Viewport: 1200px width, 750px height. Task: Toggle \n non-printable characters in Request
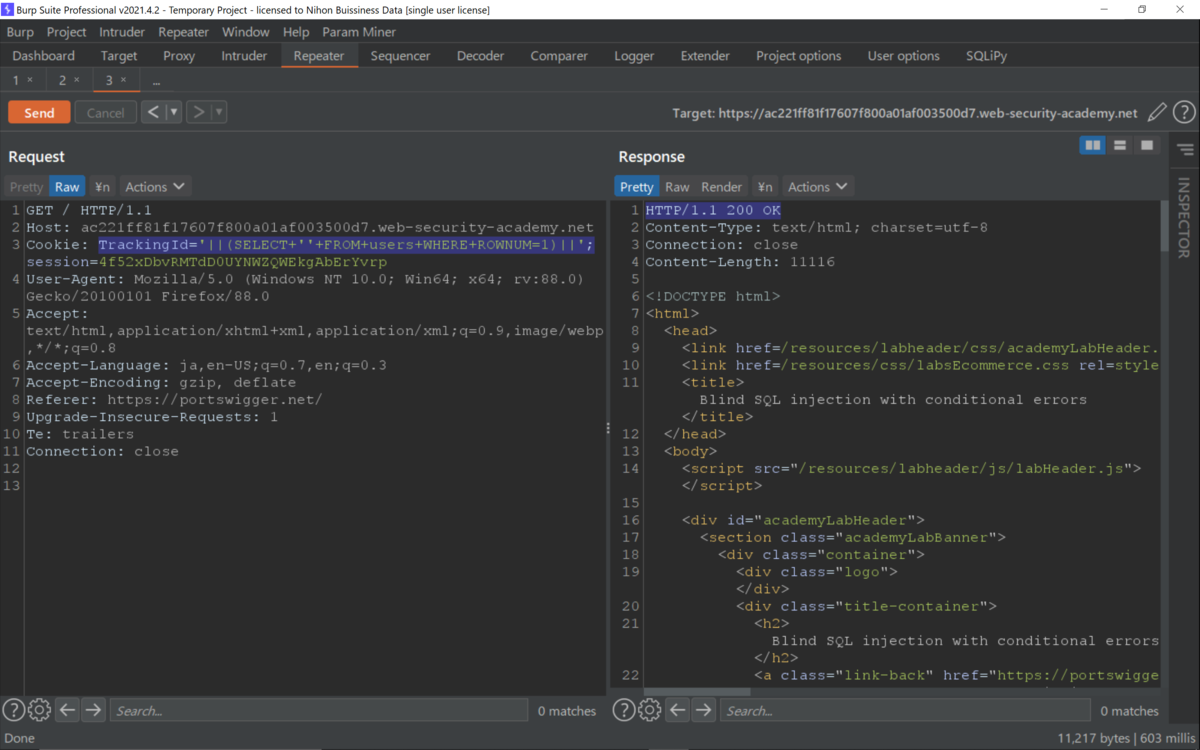102,187
